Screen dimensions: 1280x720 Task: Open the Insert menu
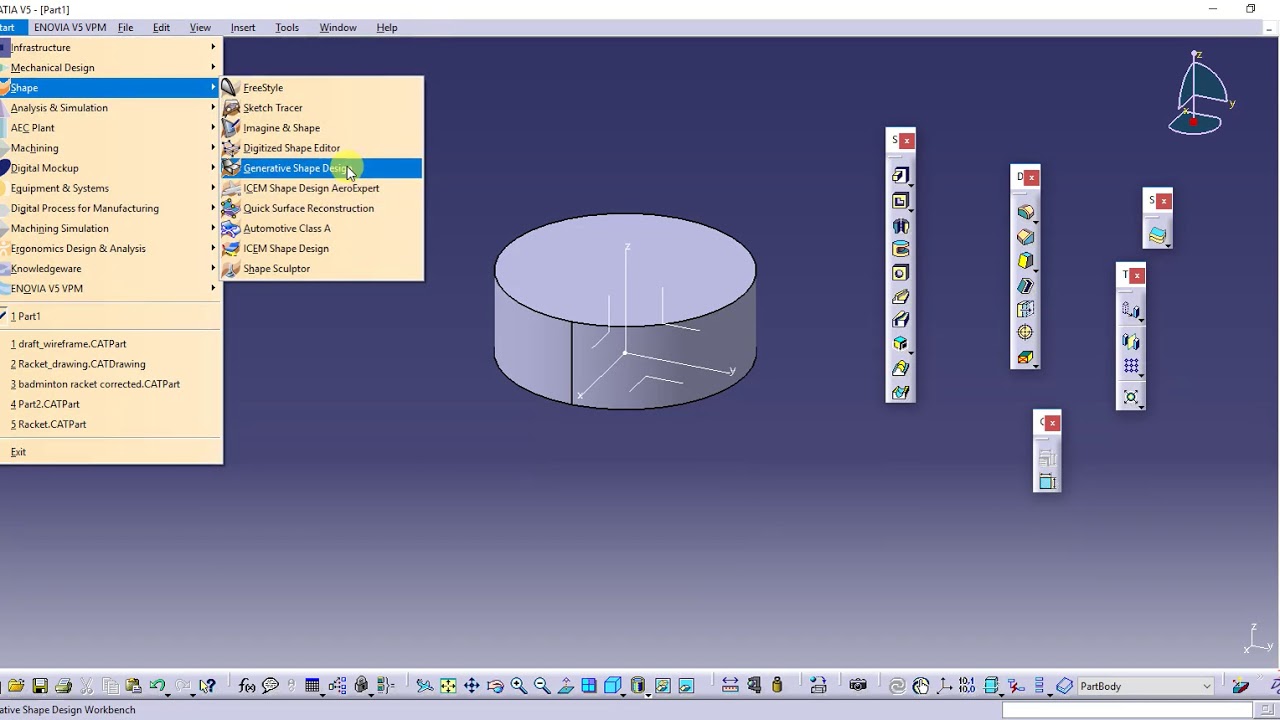pyautogui.click(x=243, y=27)
